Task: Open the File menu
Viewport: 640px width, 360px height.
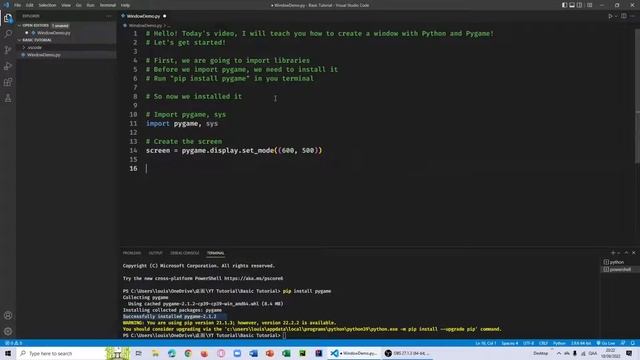Action: coord(18,5)
